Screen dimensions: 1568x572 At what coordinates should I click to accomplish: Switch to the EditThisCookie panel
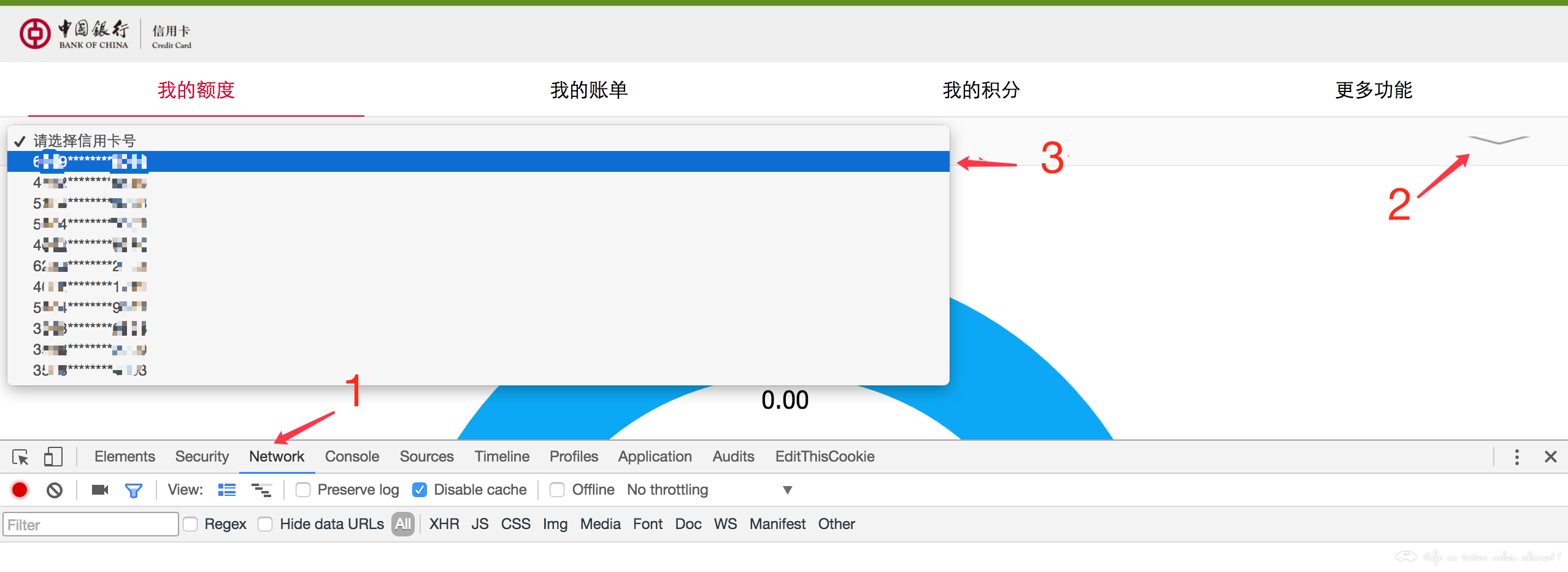pos(825,457)
